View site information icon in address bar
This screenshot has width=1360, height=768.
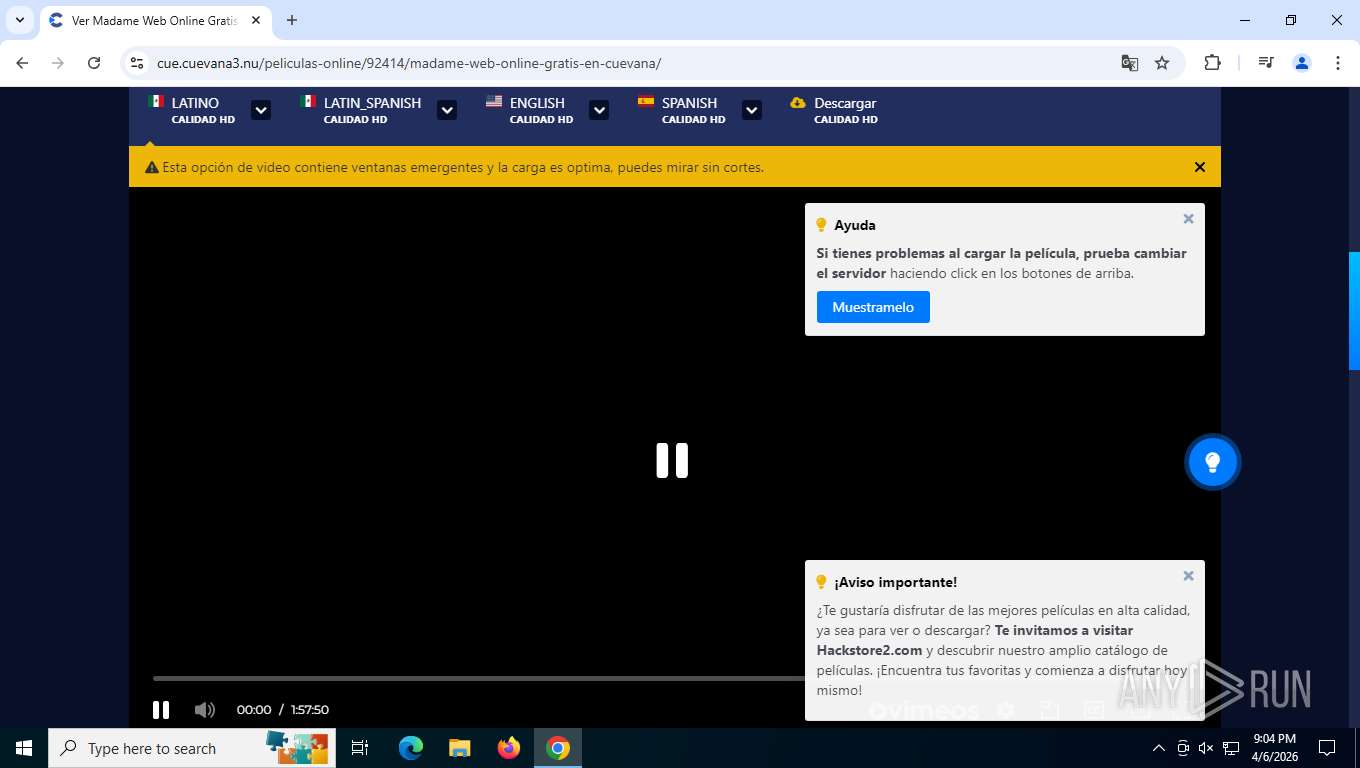(x=138, y=63)
